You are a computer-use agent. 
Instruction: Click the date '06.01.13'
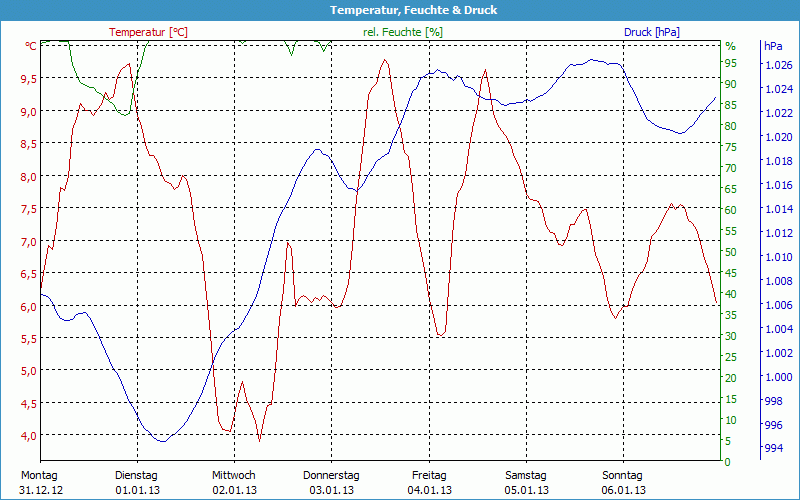(x=623, y=490)
